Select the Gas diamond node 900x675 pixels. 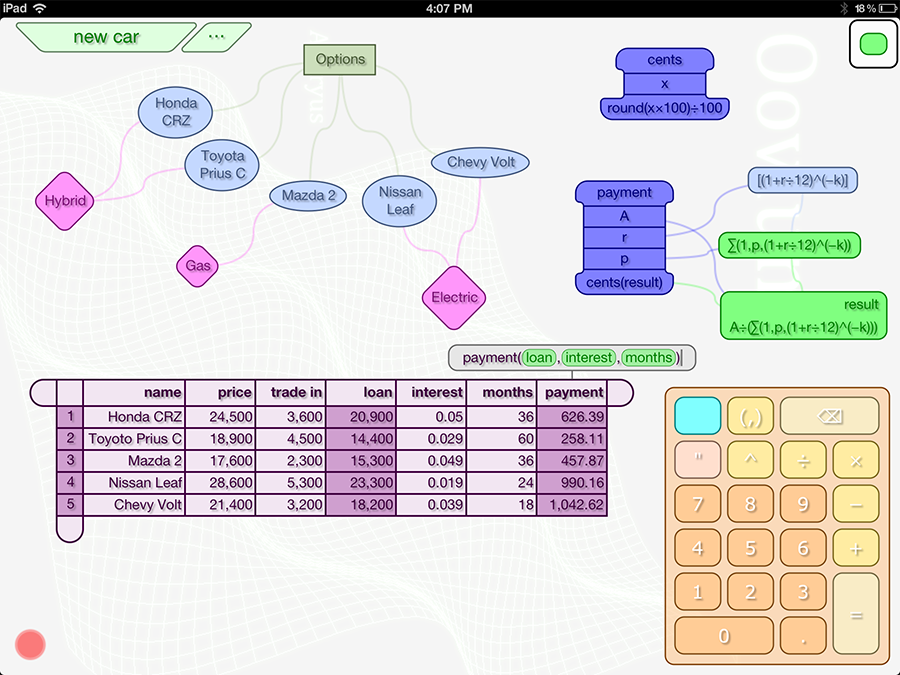197,266
